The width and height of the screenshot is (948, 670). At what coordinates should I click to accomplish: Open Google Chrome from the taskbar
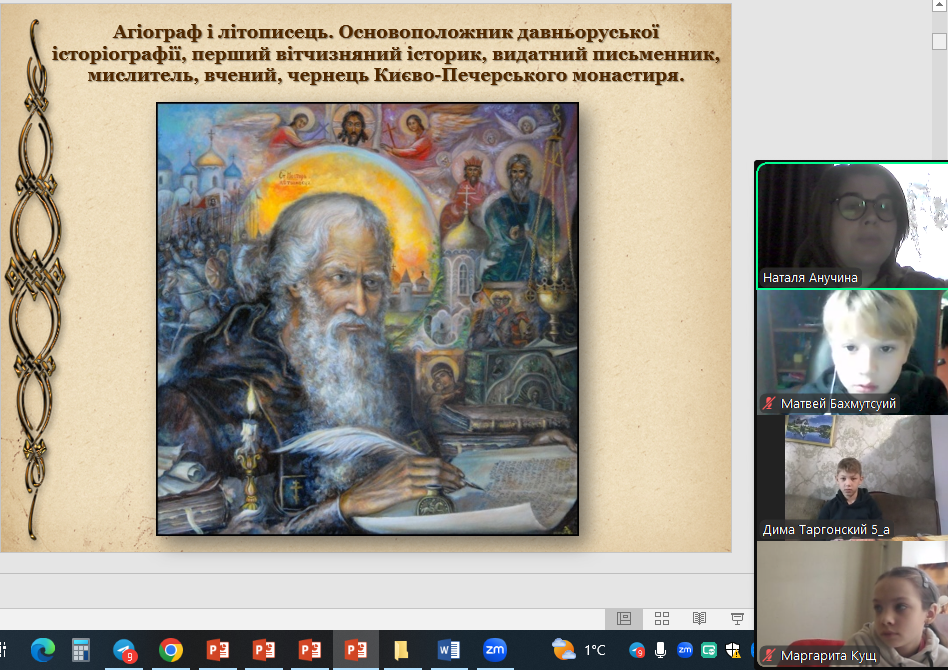171,651
